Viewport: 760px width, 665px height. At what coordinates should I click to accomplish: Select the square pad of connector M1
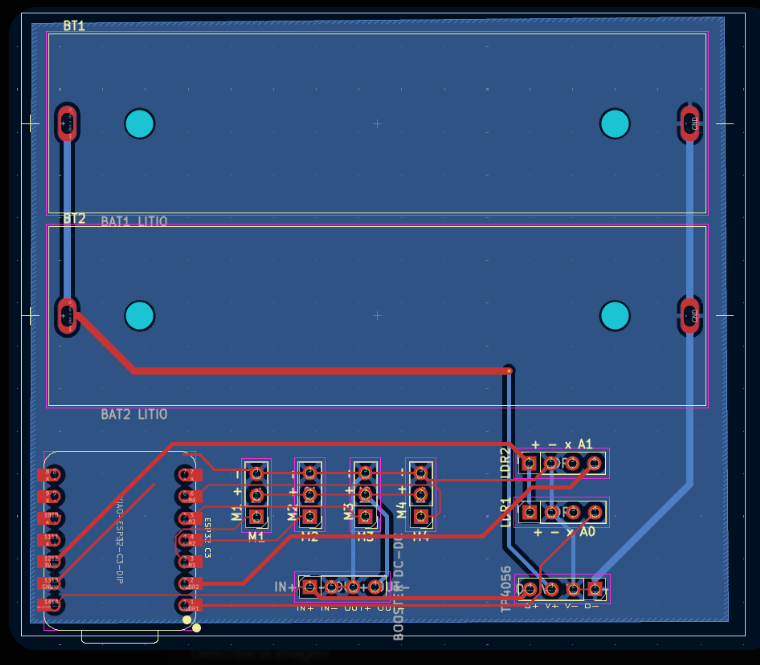pyautogui.click(x=257, y=516)
